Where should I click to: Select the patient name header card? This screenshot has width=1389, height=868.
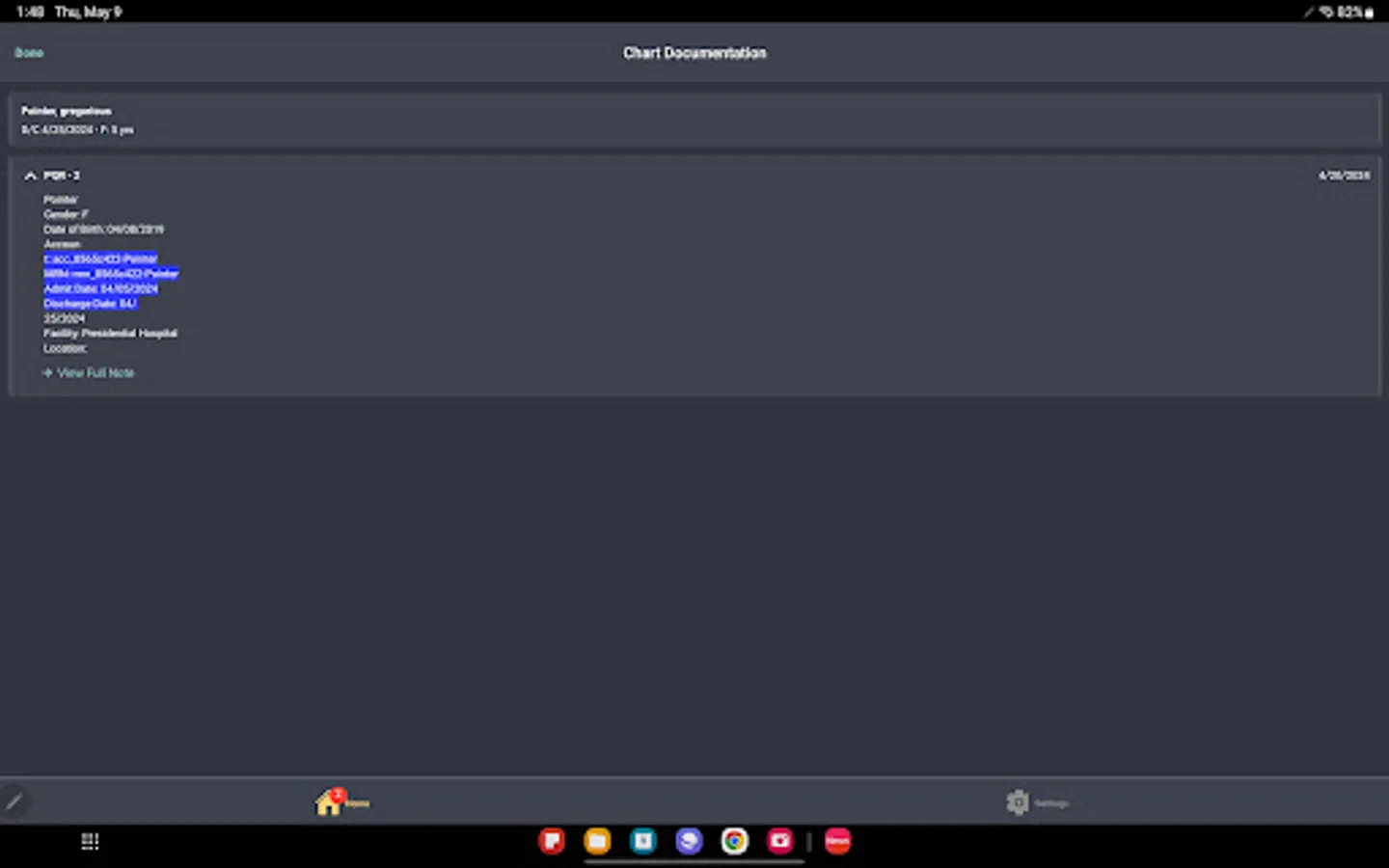point(694,120)
